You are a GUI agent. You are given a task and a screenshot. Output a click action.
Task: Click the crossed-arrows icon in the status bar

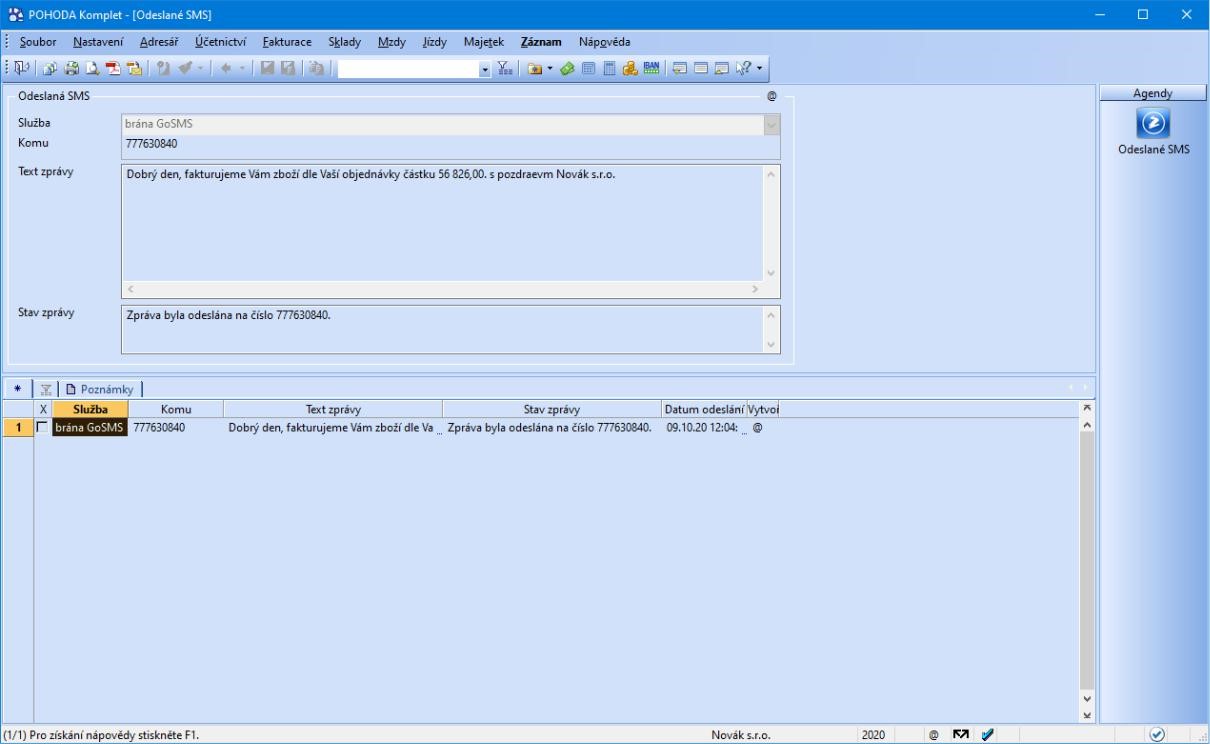point(960,735)
